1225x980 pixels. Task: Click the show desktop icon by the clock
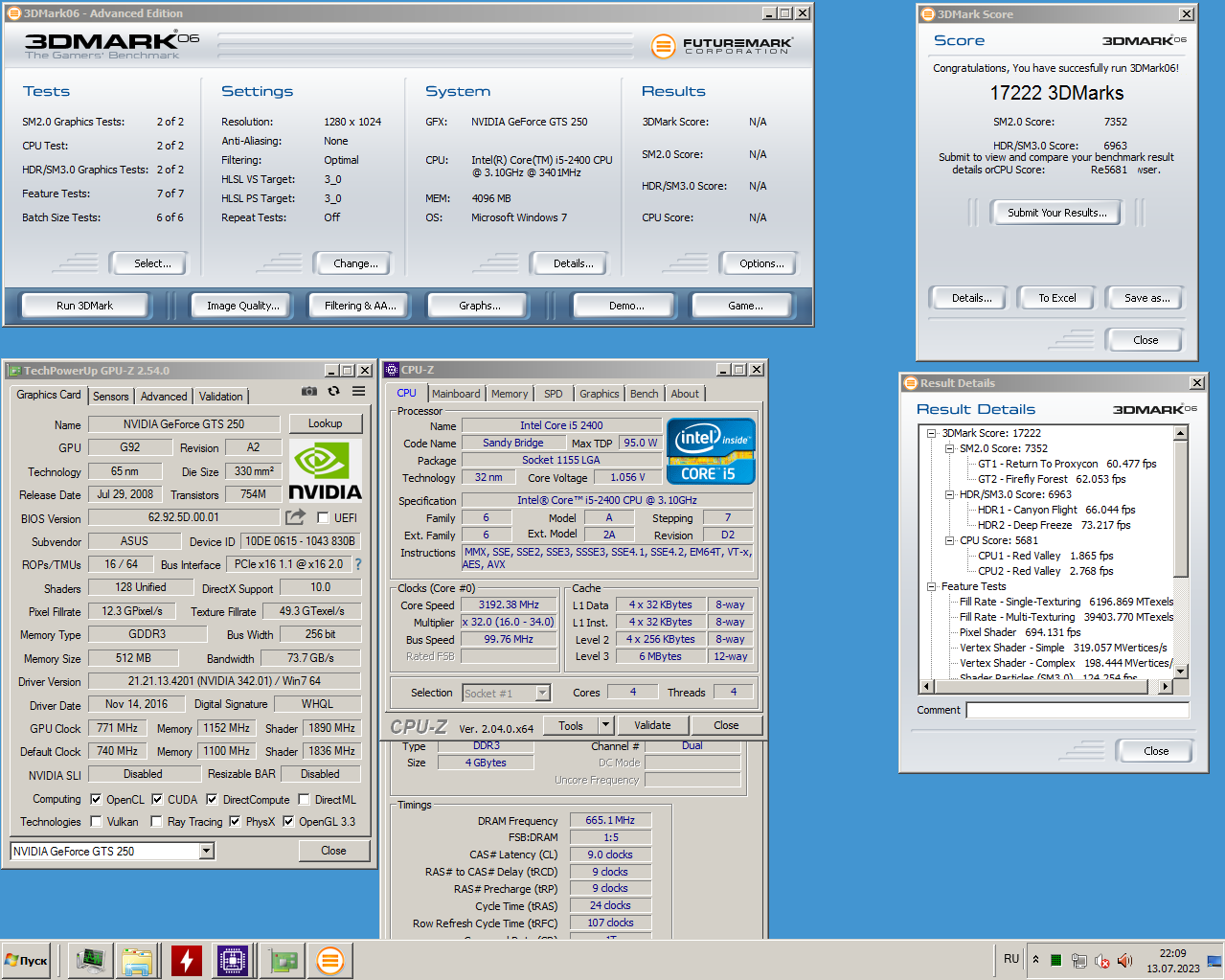pos(1214,960)
